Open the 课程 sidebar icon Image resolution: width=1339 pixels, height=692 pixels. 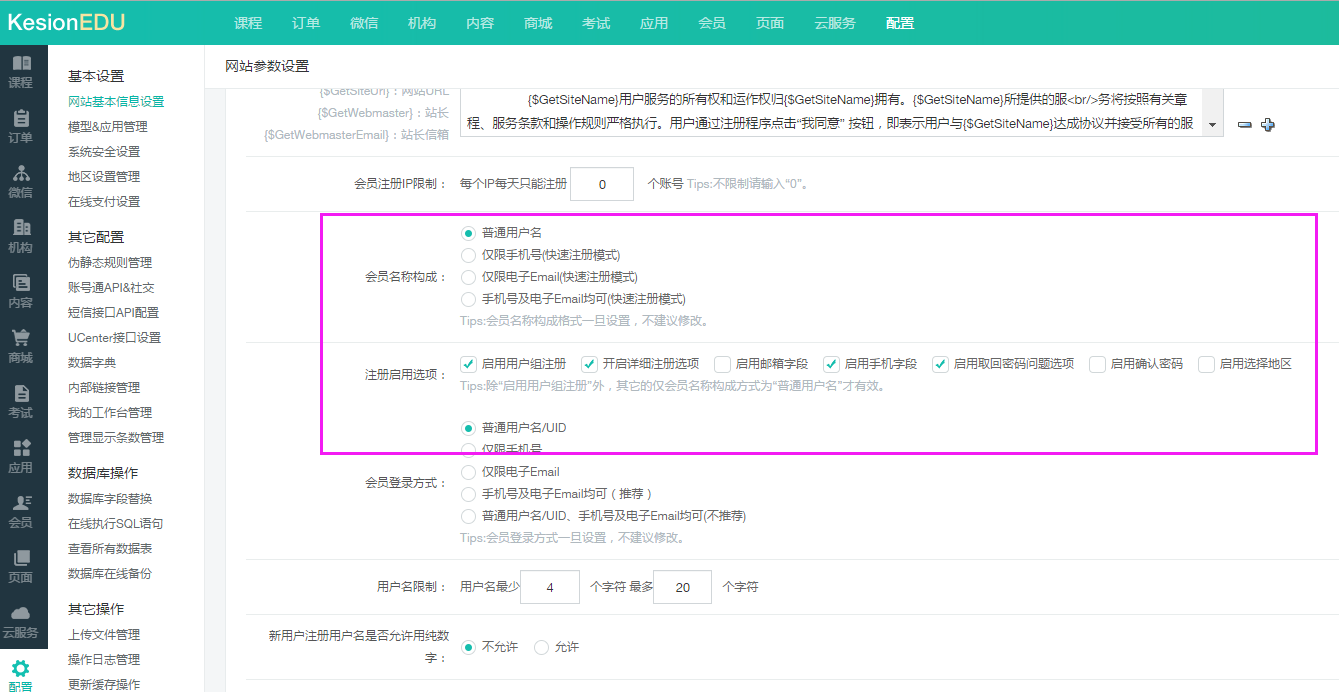20,63
